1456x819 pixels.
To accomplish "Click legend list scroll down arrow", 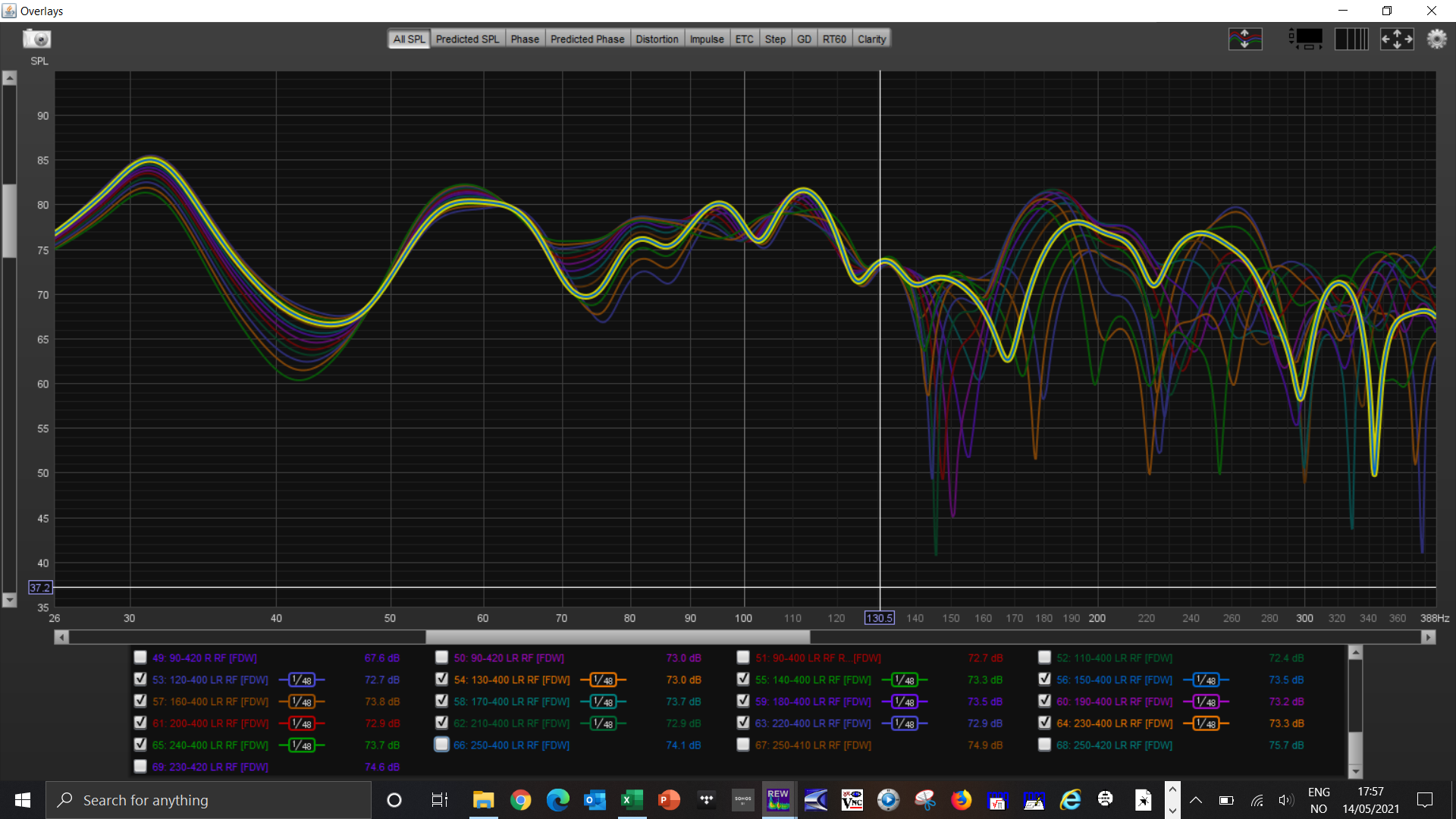I will click(x=1355, y=771).
